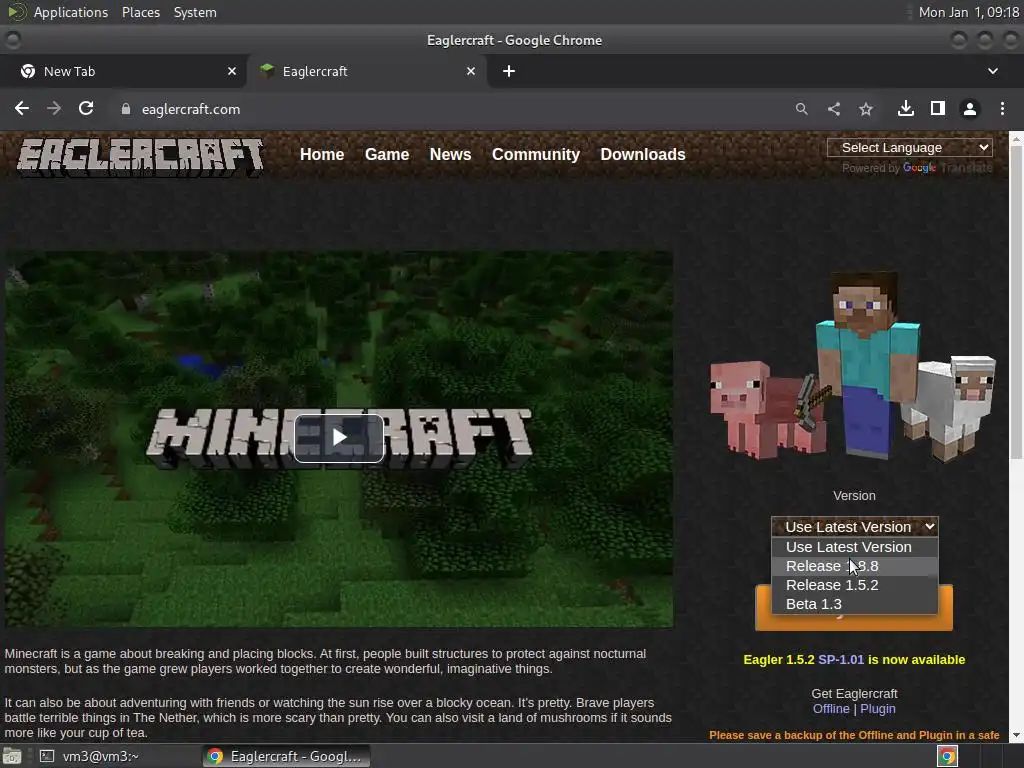Open Chrome downloads icon
The height and width of the screenshot is (768, 1024).
tap(906, 108)
